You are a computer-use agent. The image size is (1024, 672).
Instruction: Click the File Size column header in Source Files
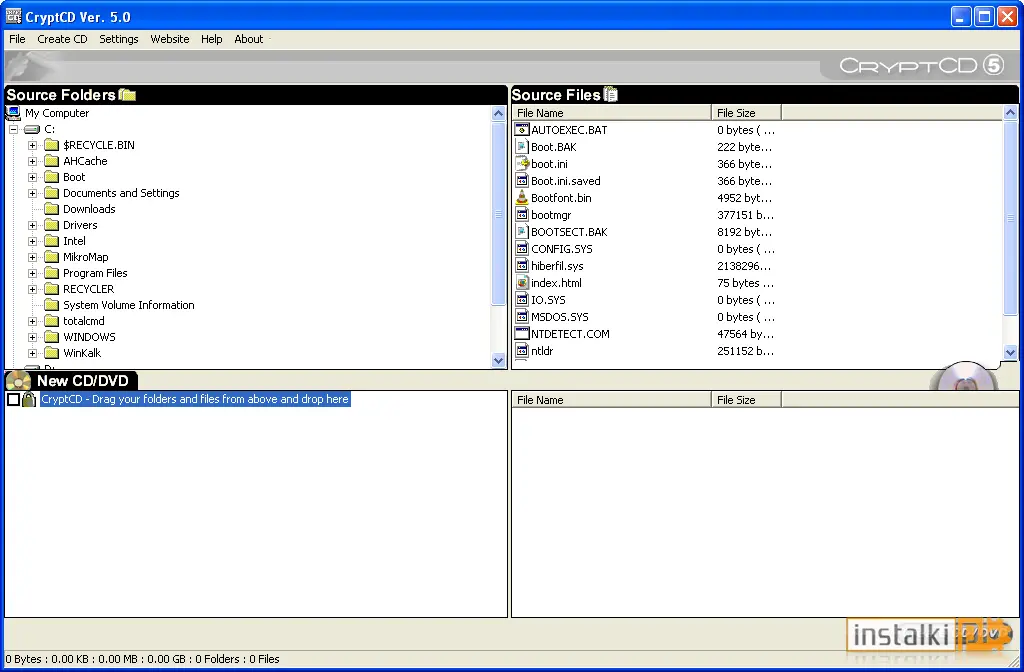(x=746, y=113)
